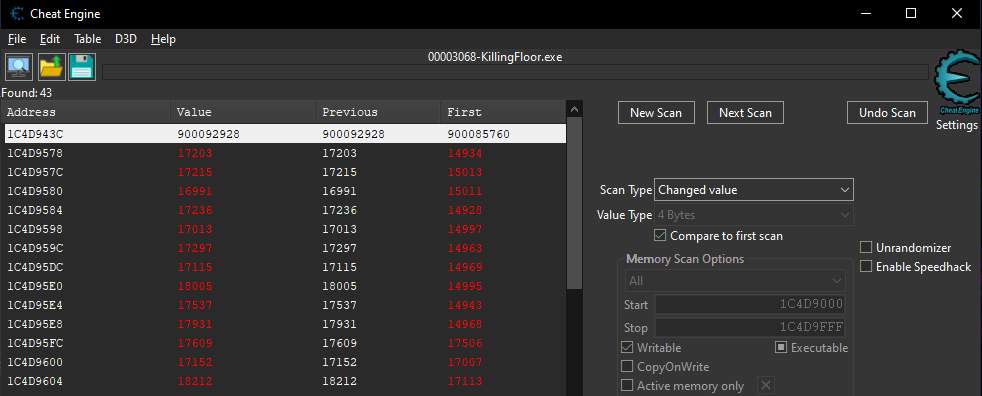The image size is (982, 396).
Task: Sort by the Value column header
Action: (243, 112)
